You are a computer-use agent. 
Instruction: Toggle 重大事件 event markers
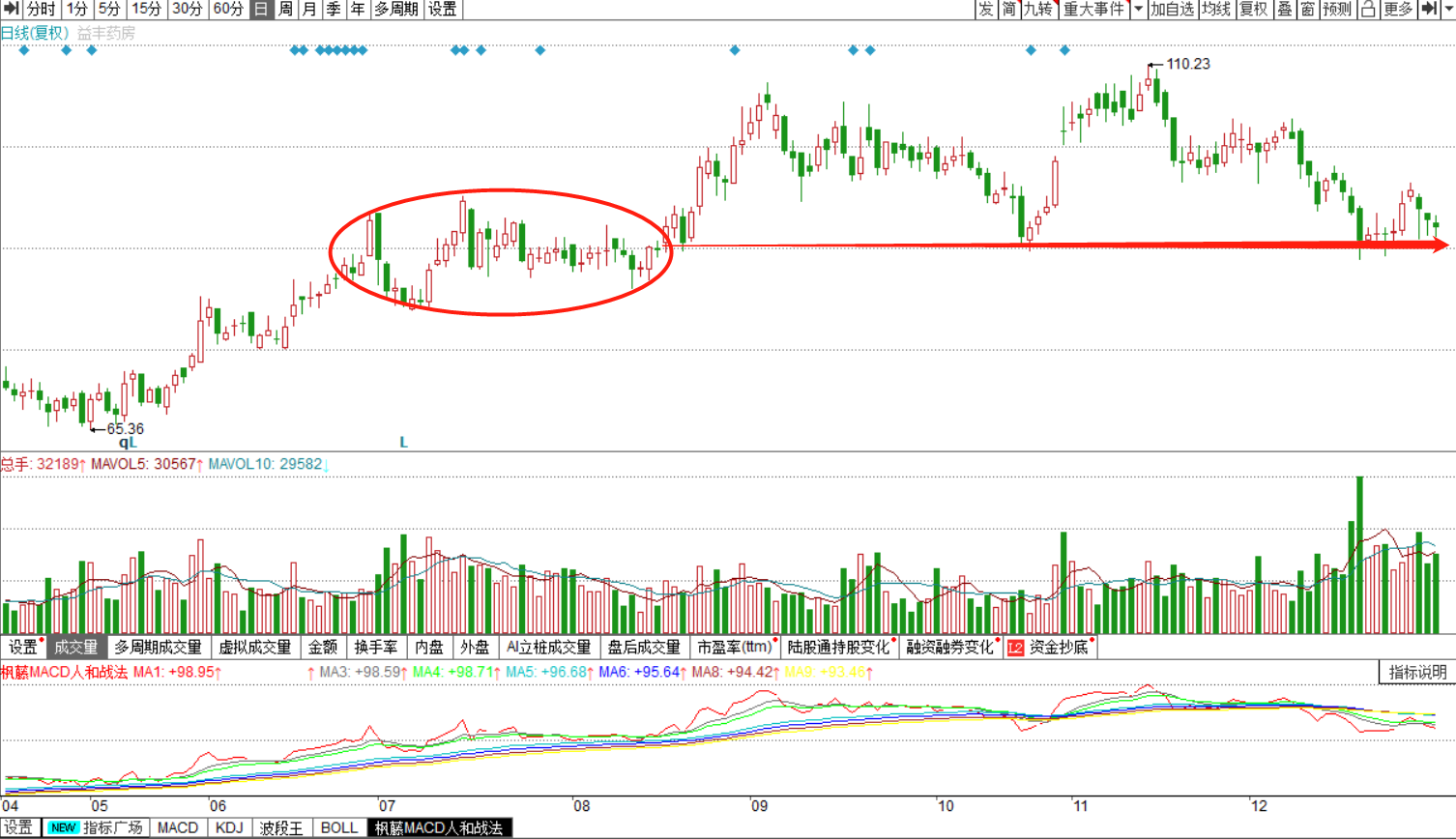click(x=1094, y=9)
